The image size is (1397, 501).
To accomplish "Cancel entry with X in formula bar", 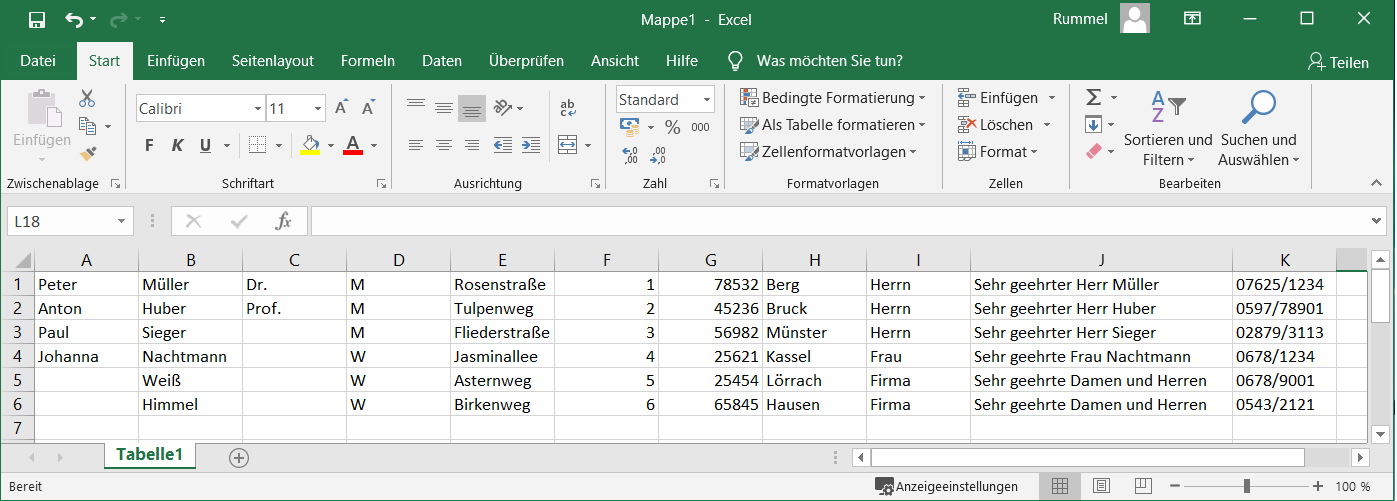I will (194, 221).
